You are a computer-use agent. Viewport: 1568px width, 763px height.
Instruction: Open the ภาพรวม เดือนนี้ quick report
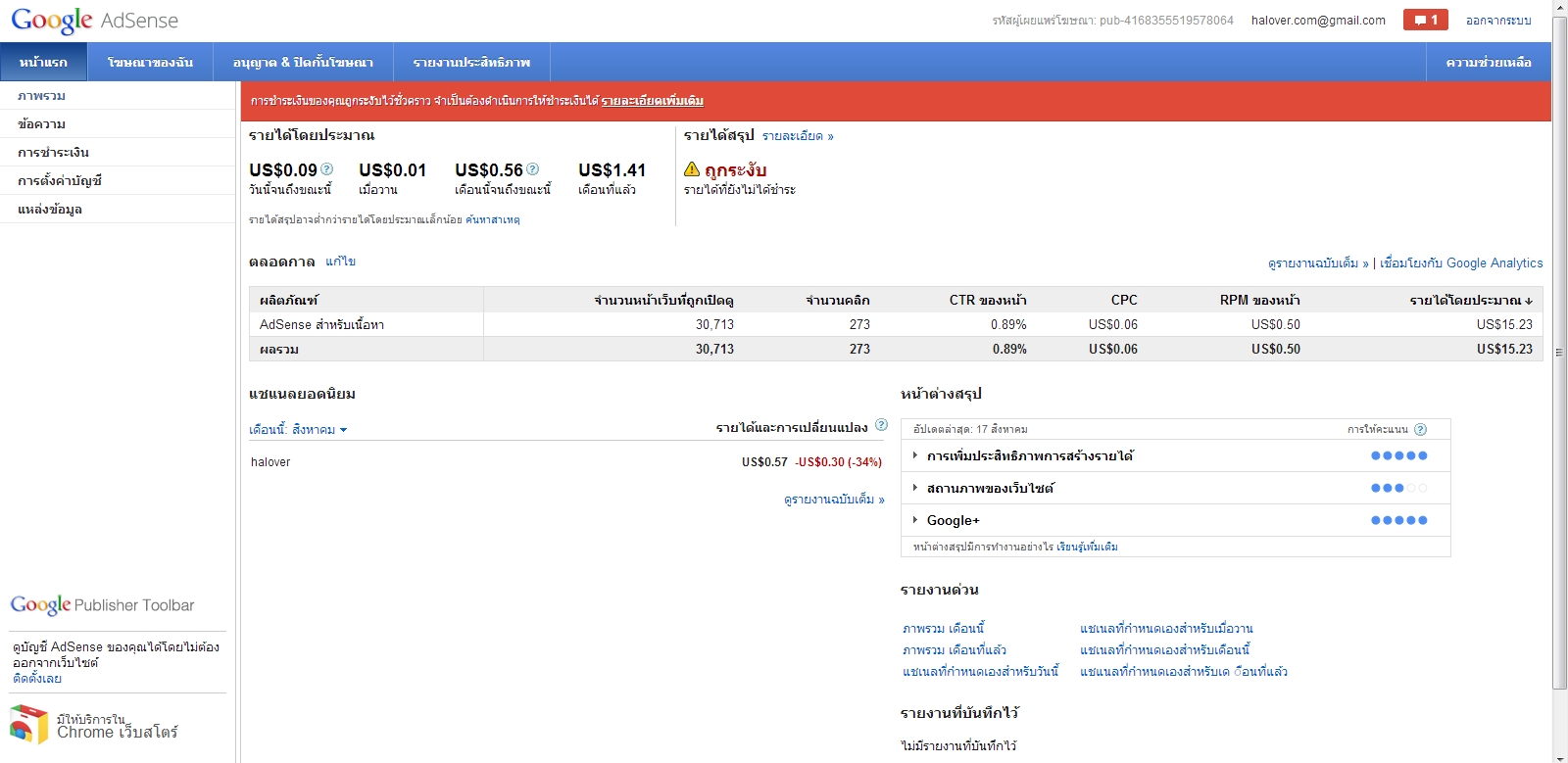pos(944,629)
